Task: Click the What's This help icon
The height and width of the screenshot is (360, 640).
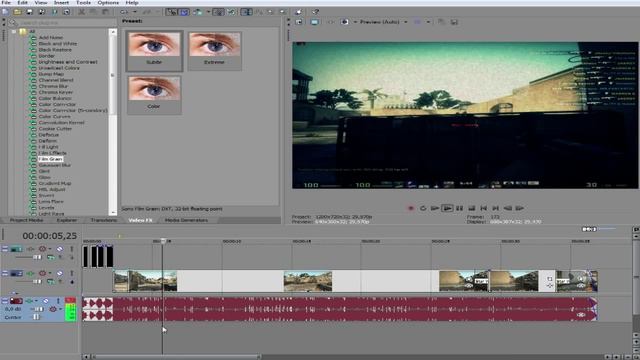Action: 315,12
